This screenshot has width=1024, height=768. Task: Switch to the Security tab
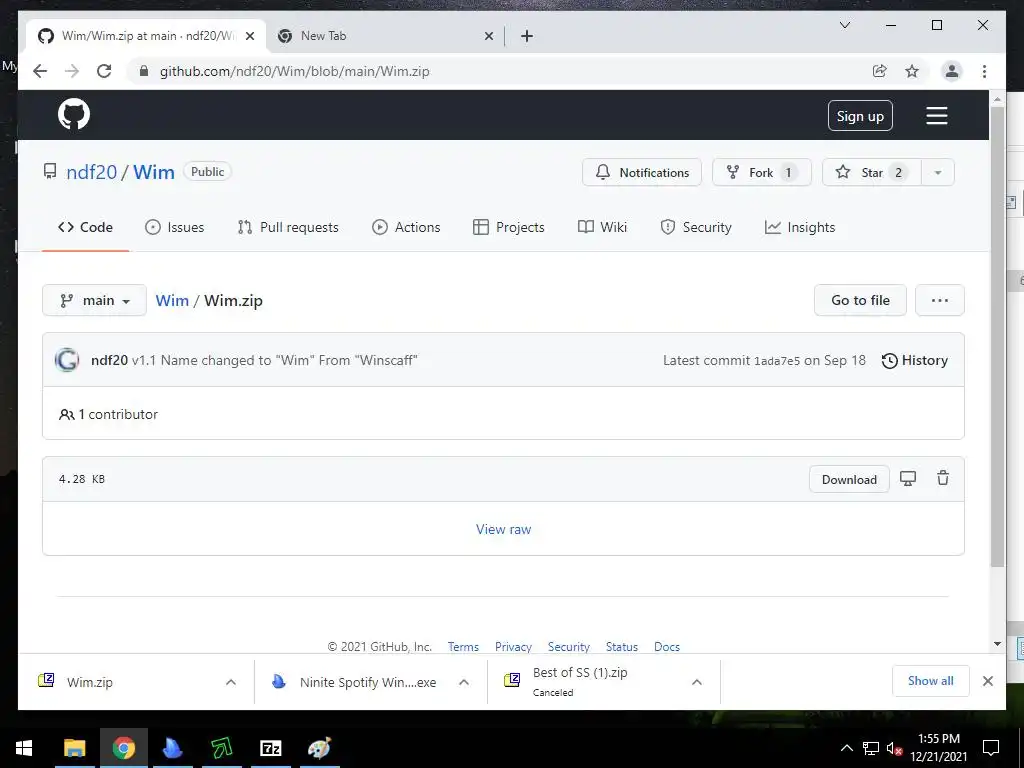(696, 227)
